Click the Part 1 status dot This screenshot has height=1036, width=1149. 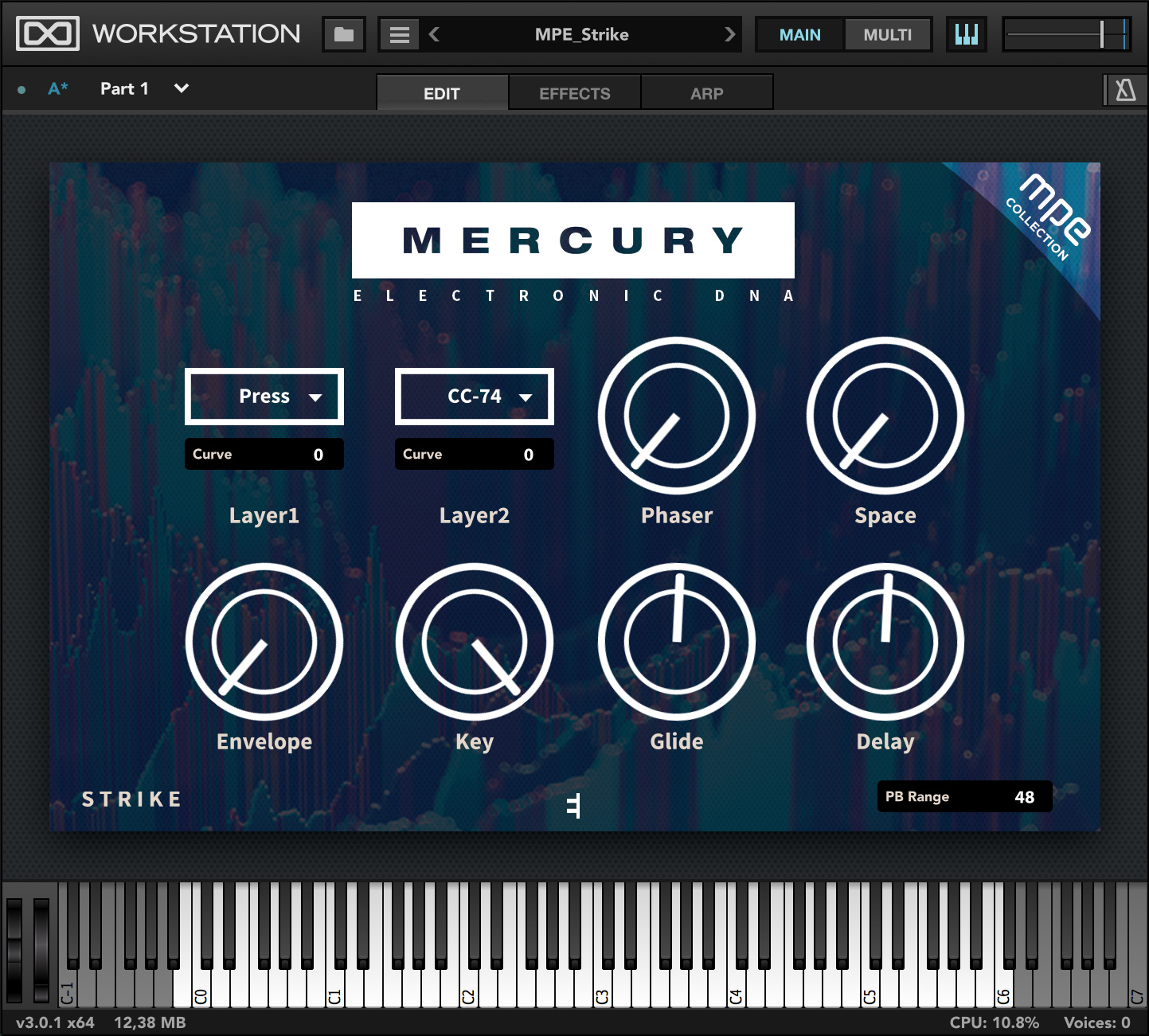tap(21, 89)
